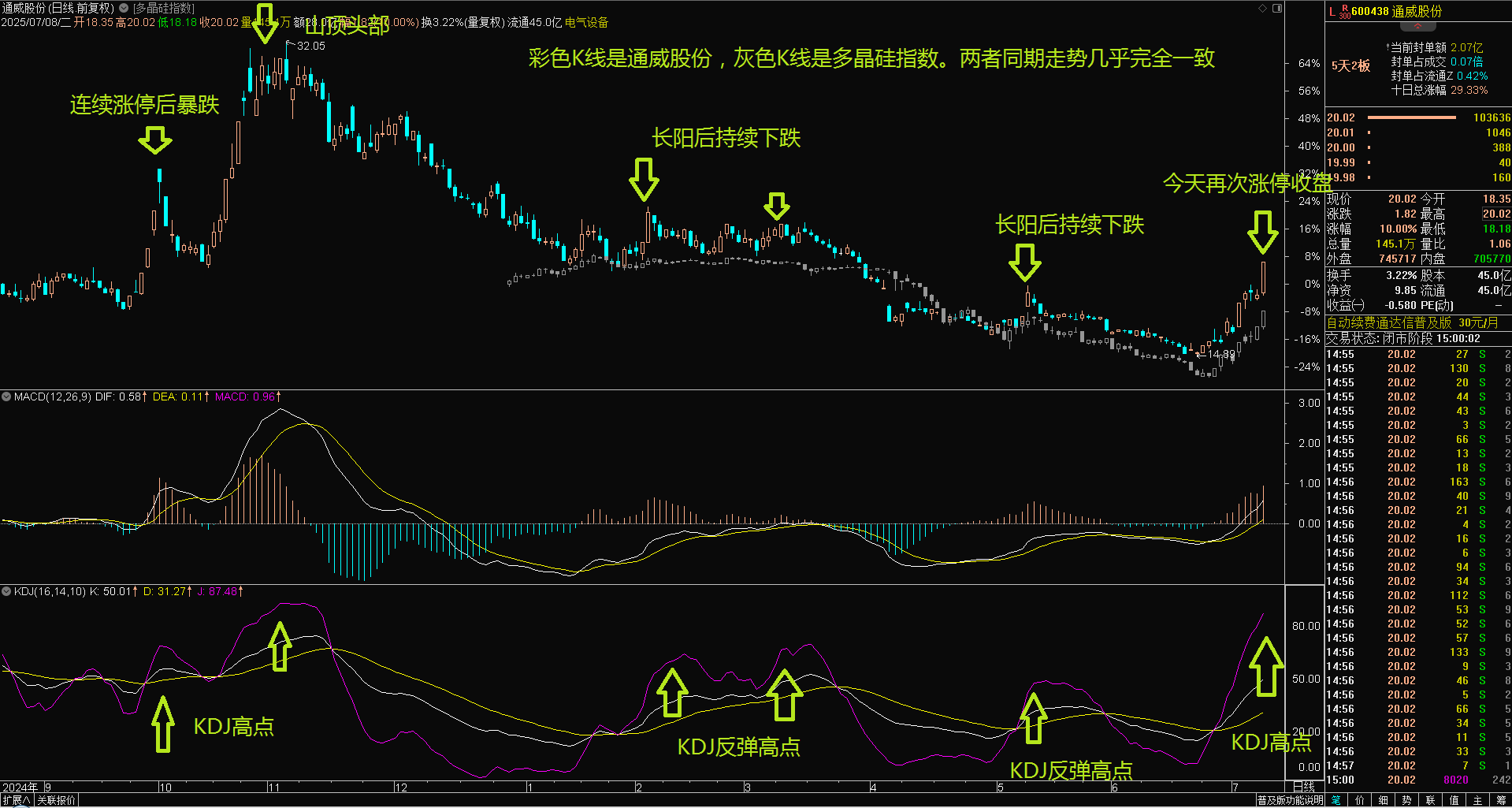Click the R 300 margin icon
This screenshot has height=808, width=1512.
pos(1344,12)
